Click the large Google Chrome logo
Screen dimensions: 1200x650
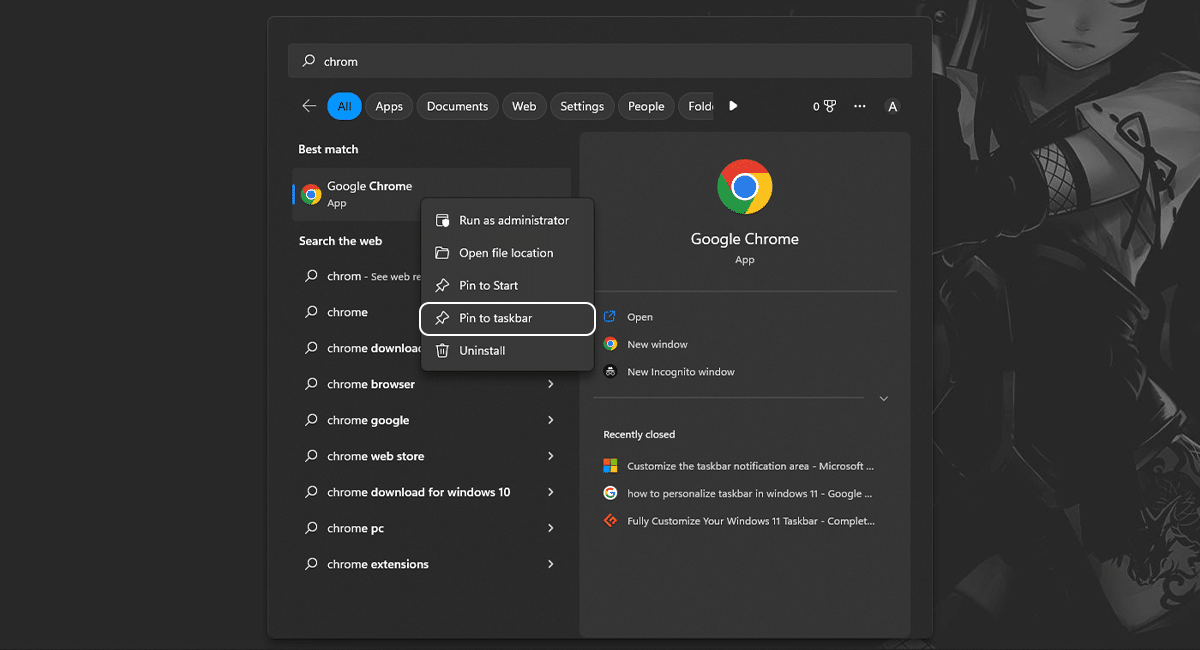[744, 187]
